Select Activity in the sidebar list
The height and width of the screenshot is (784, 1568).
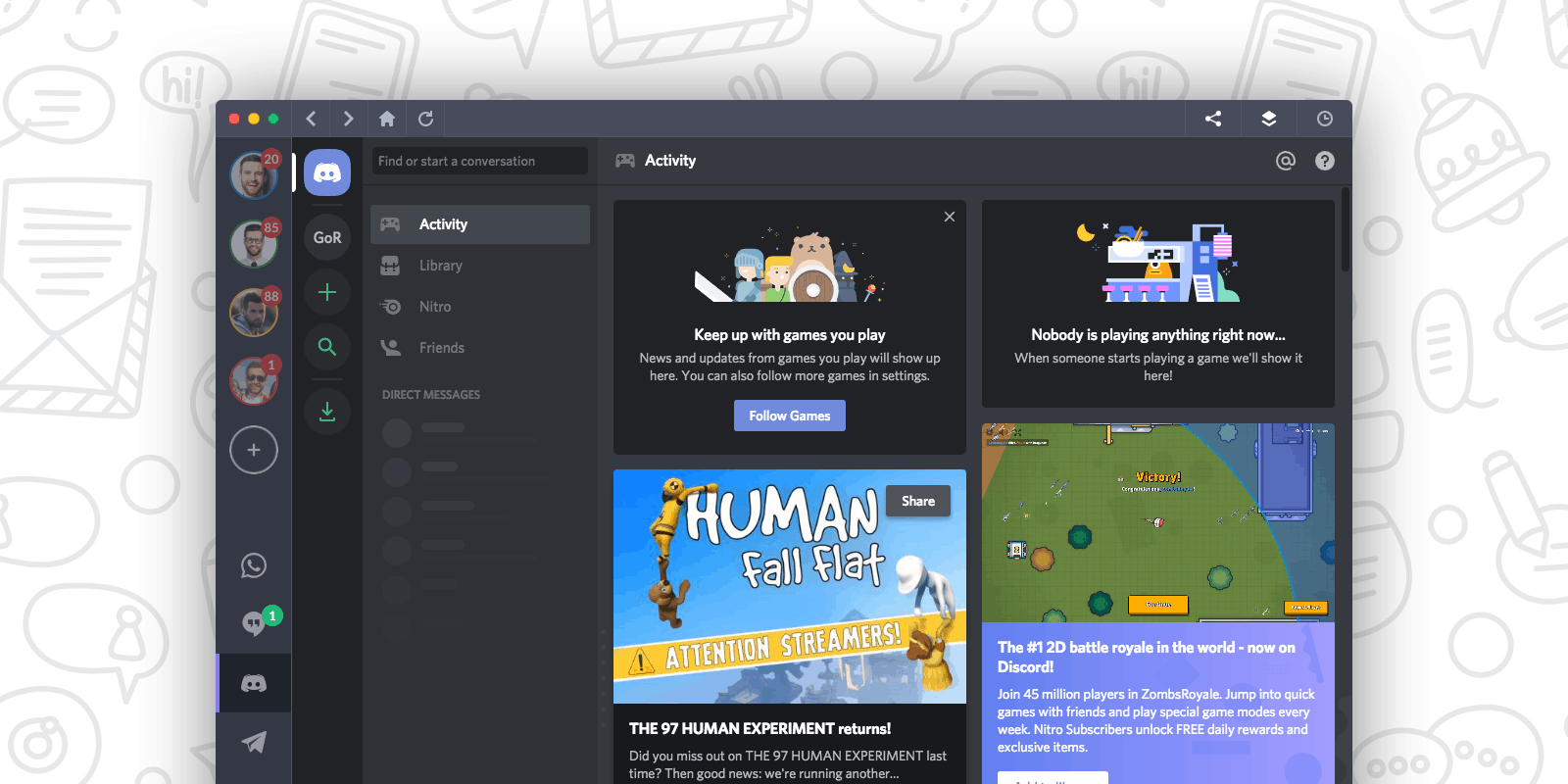(480, 224)
